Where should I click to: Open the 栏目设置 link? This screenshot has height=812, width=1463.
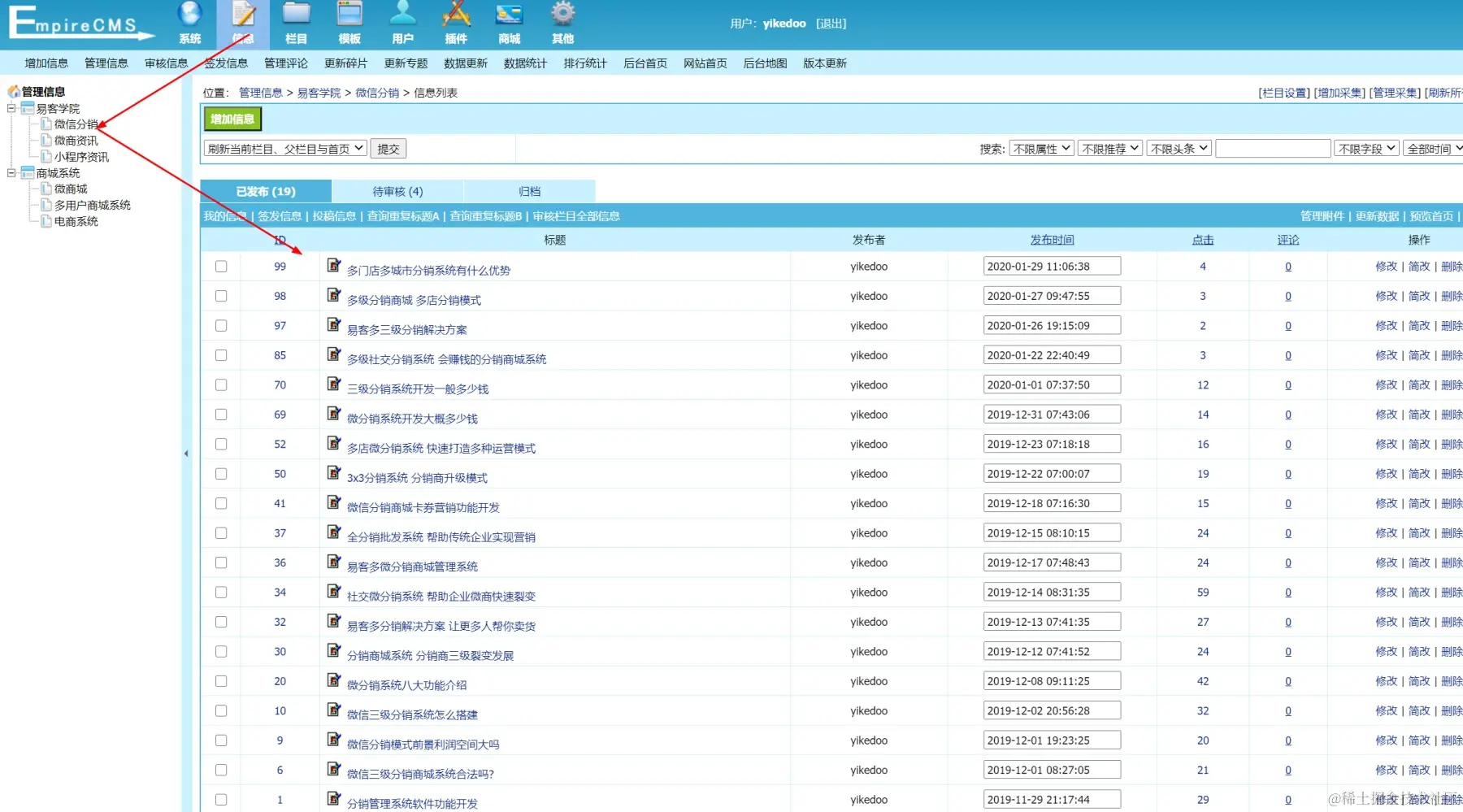coord(1284,93)
